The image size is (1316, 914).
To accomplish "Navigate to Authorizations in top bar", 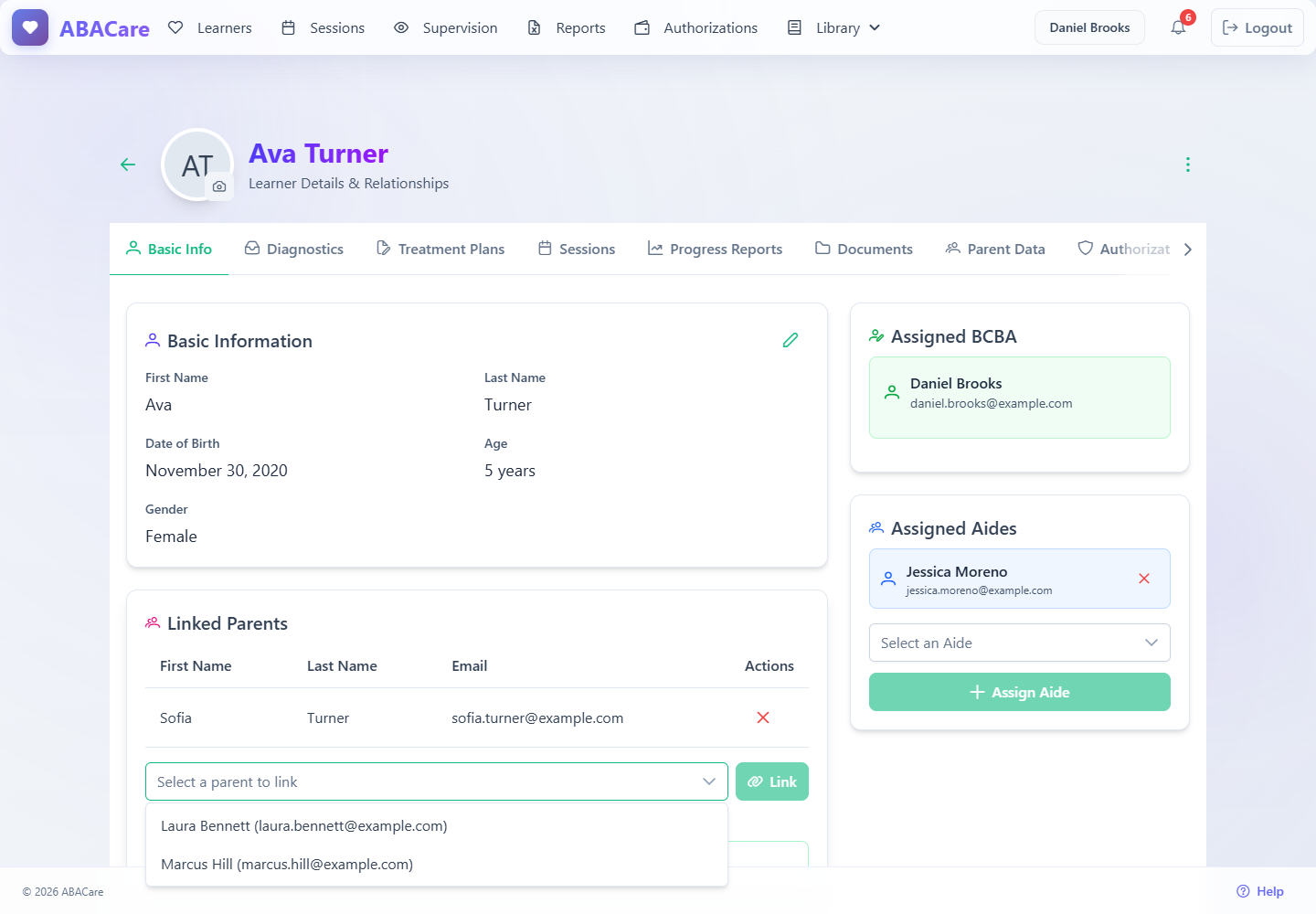I will pyautogui.click(x=696, y=27).
